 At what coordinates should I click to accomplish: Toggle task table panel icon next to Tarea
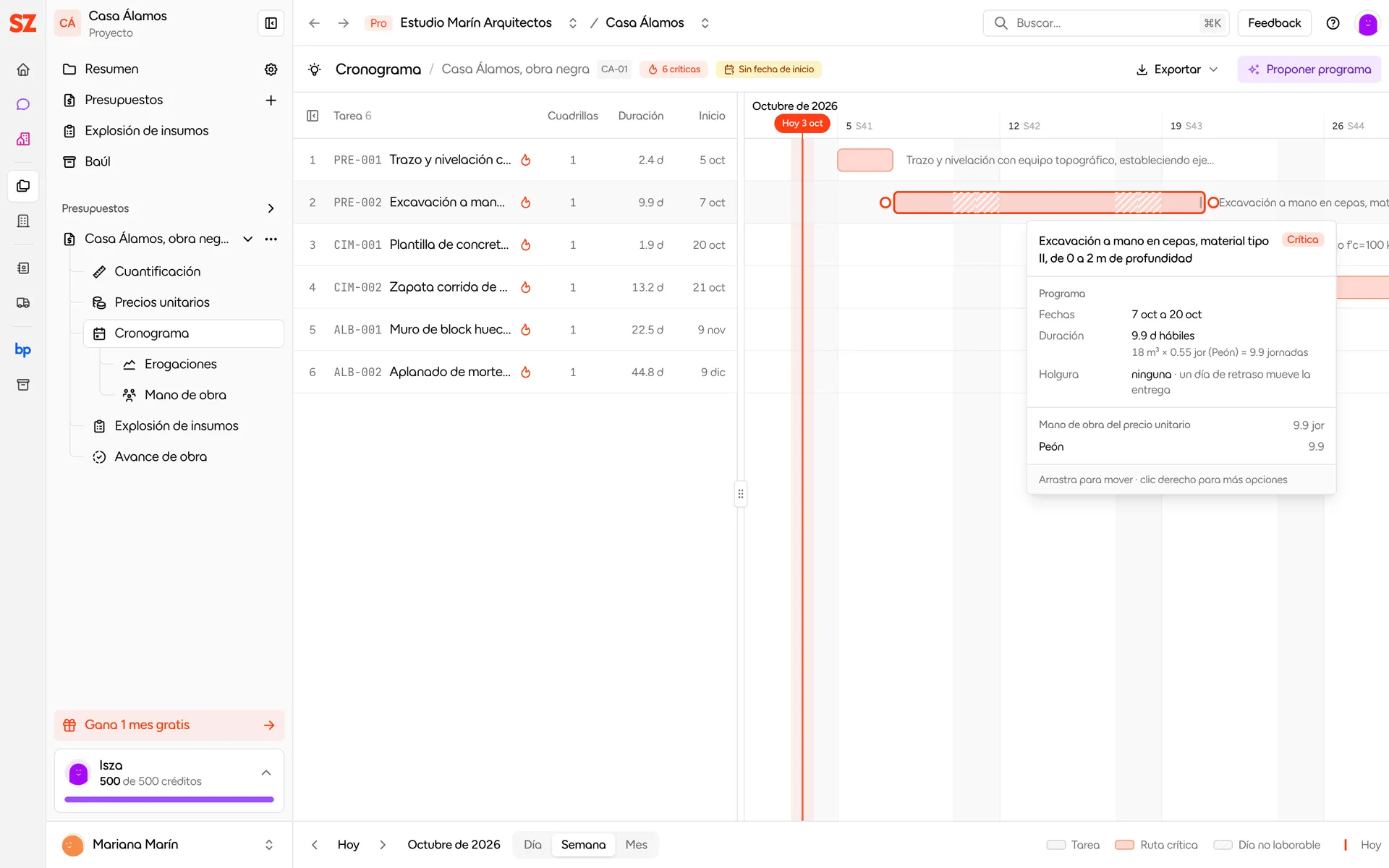tap(313, 116)
